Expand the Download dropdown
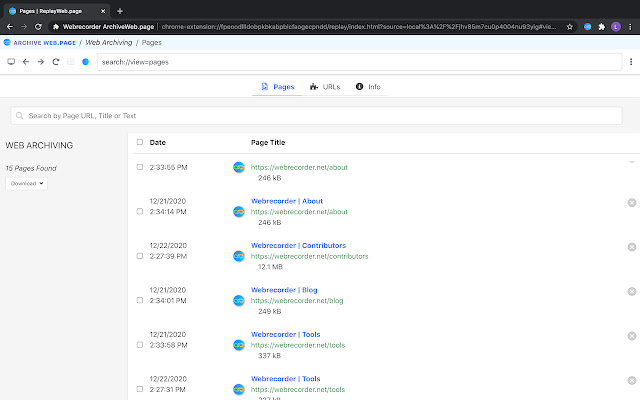Viewport: 640px width, 400px height. pyautogui.click(x=26, y=184)
